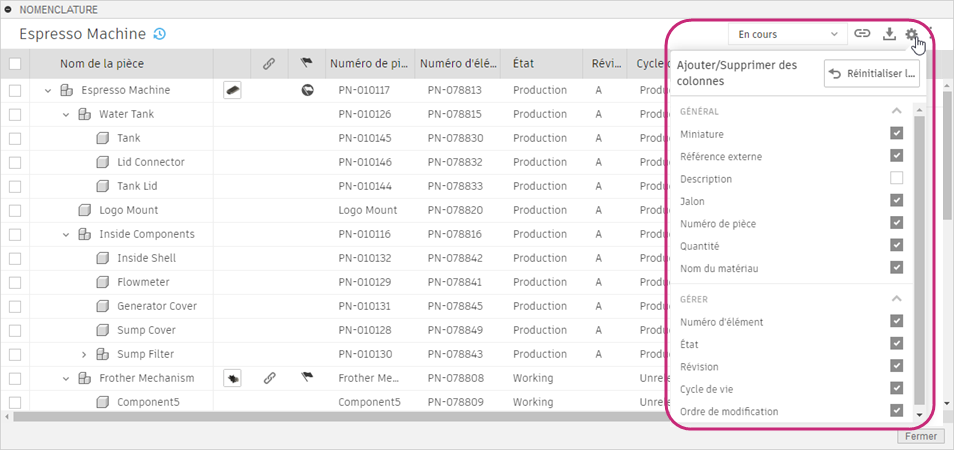The image size is (955, 450).
Task: Collapse the GÉNÉRAL column section
Action: [896, 111]
